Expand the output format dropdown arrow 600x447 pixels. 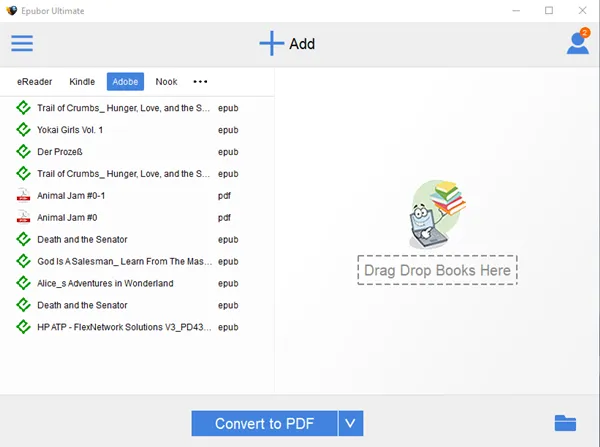(351, 423)
